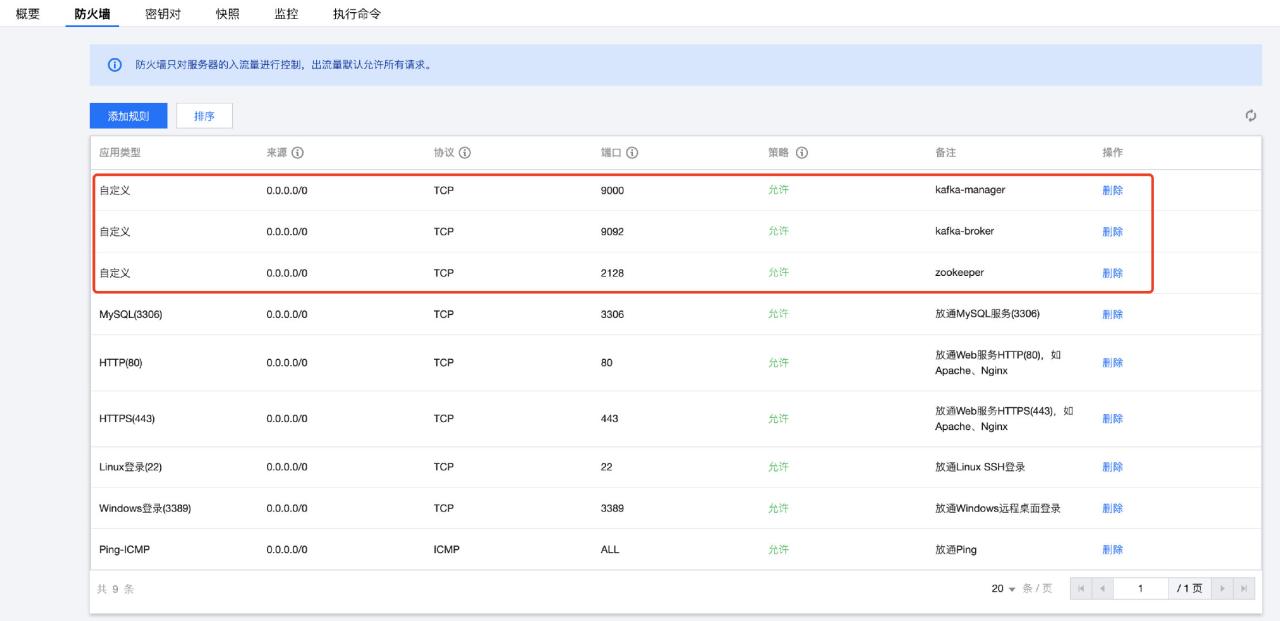Open the 监控 tab
This screenshot has width=1280, height=621.
286,13
